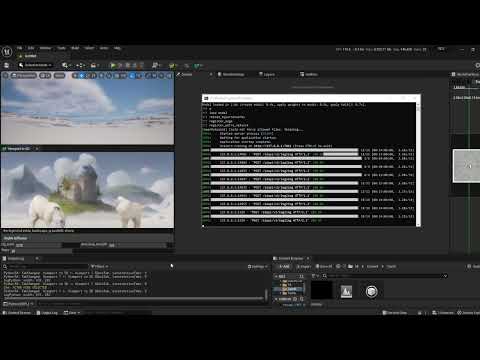Open the viewport options hamburger menu

[x=6, y=76]
